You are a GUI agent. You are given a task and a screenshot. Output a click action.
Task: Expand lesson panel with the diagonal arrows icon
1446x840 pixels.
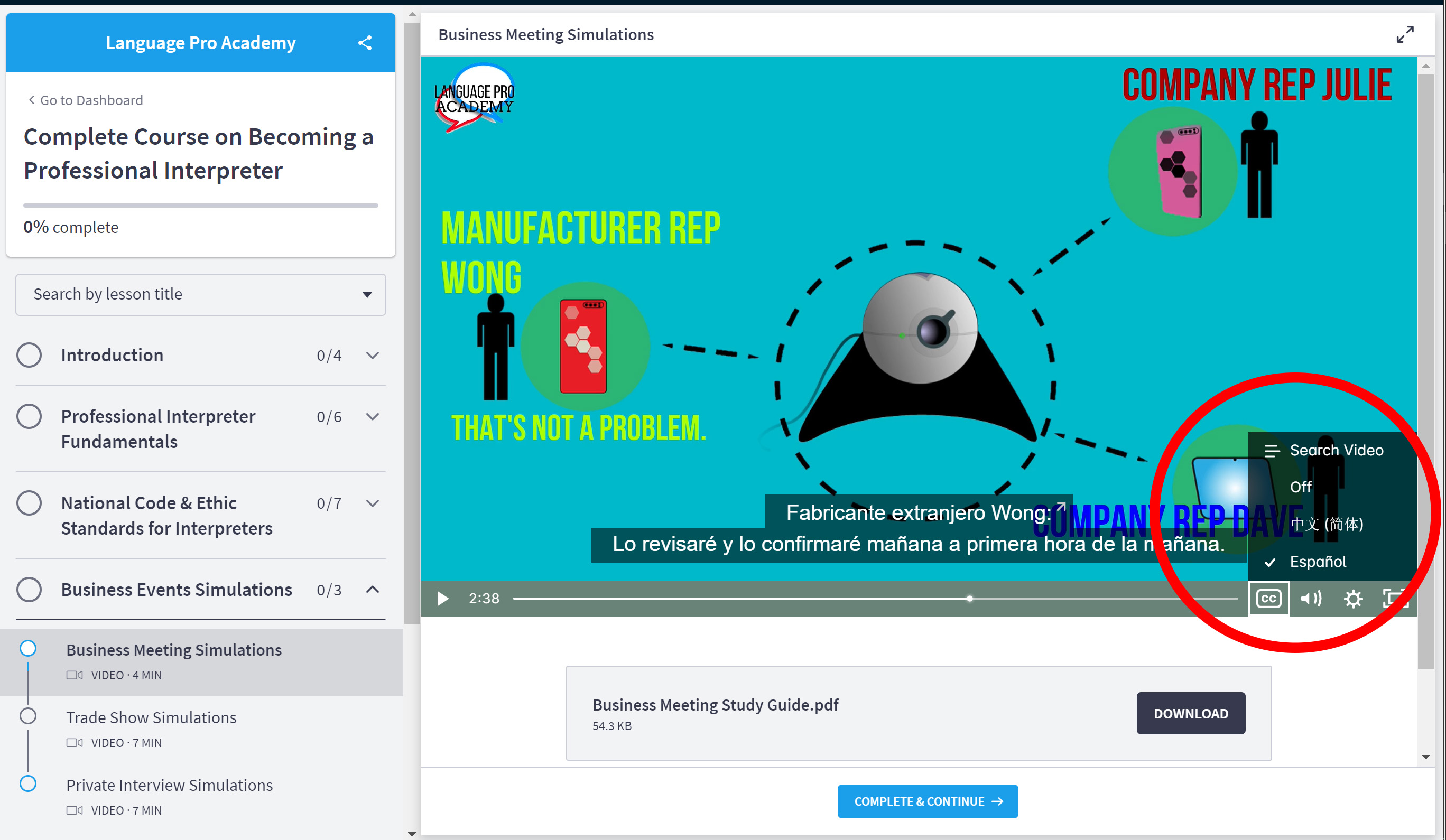1404,34
